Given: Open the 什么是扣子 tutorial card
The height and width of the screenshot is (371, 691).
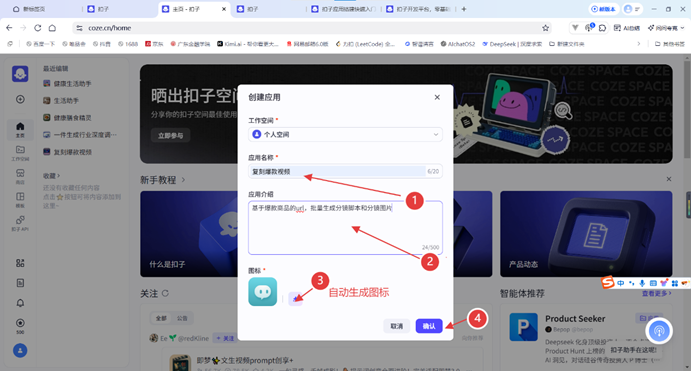Looking at the screenshot, I should [189, 234].
